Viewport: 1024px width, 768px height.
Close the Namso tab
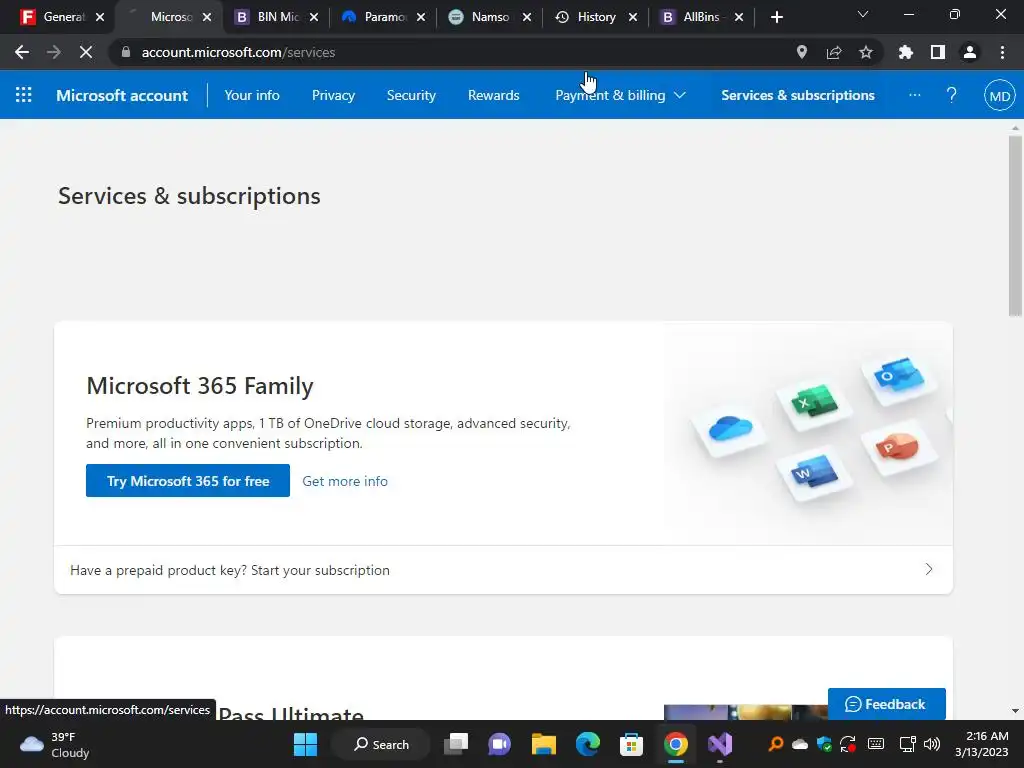point(527,17)
